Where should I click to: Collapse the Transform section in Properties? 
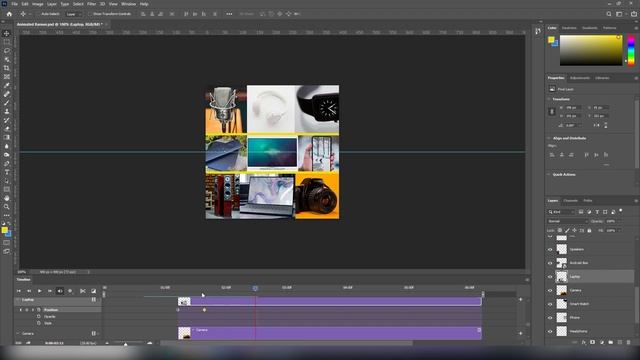tap(549, 99)
